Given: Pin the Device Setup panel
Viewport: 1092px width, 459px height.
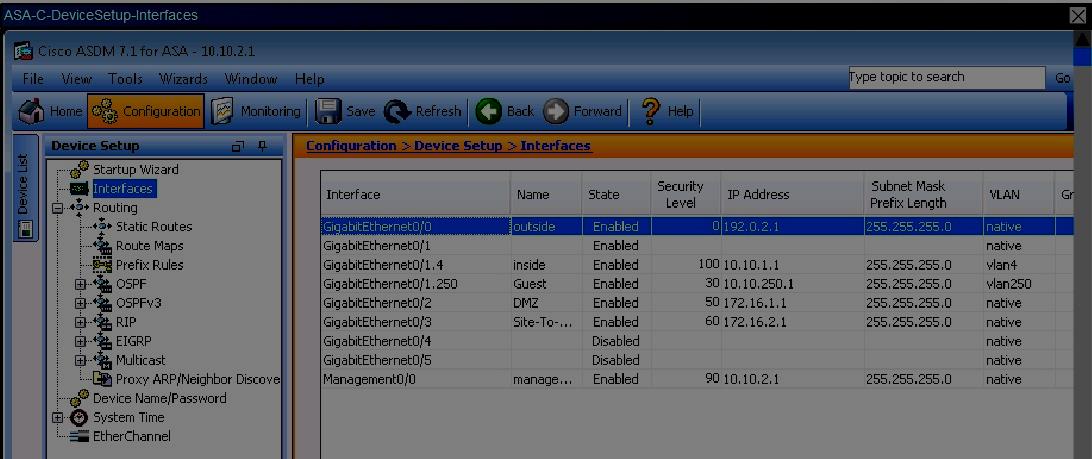Looking at the screenshot, I should coord(263,146).
